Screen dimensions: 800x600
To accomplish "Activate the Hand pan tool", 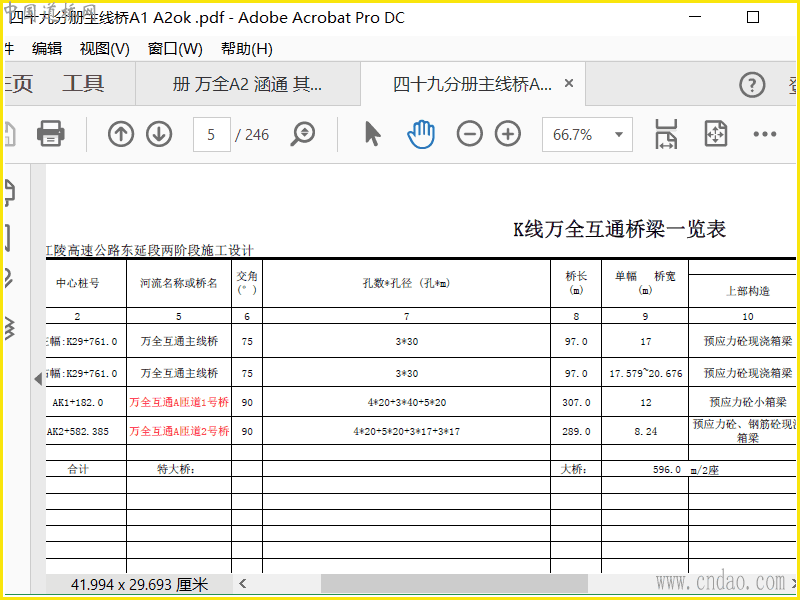I will pyautogui.click(x=421, y=134).
